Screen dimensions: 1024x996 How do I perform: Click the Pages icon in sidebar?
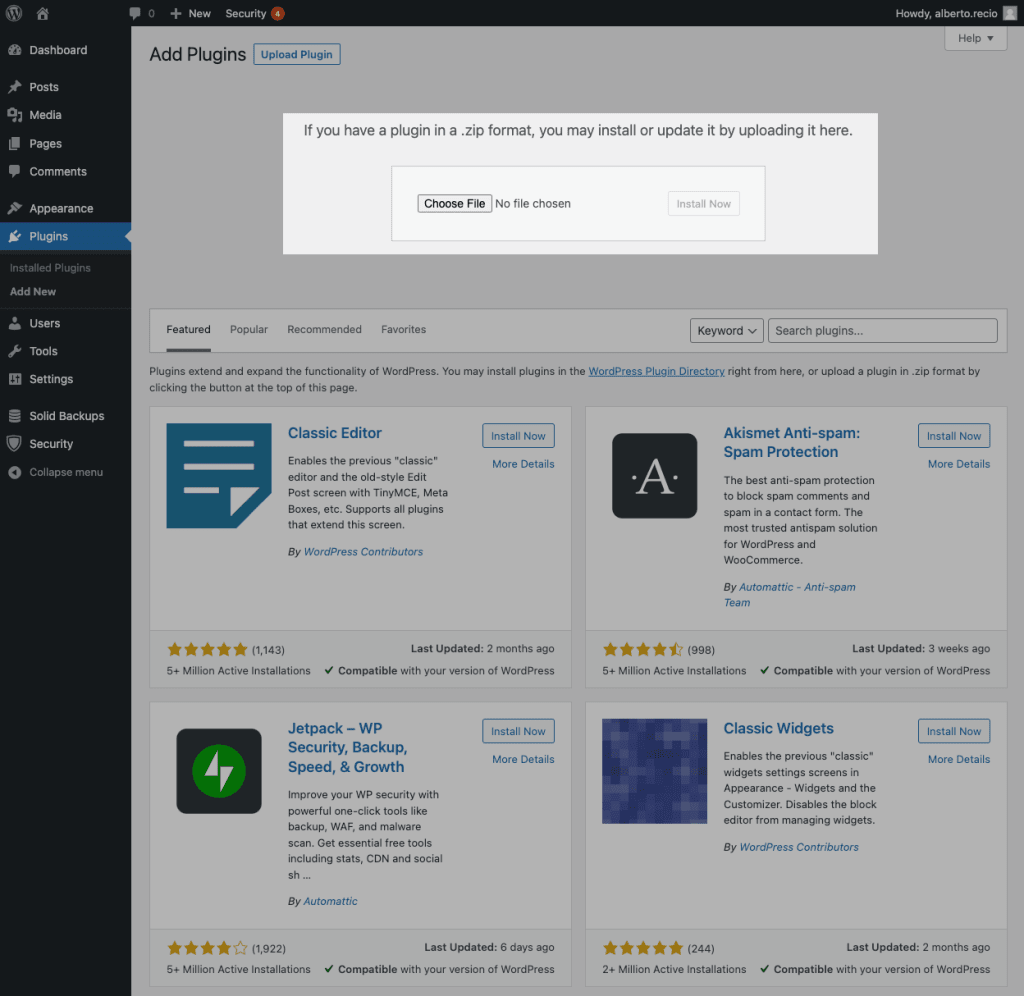coord(14,143)
